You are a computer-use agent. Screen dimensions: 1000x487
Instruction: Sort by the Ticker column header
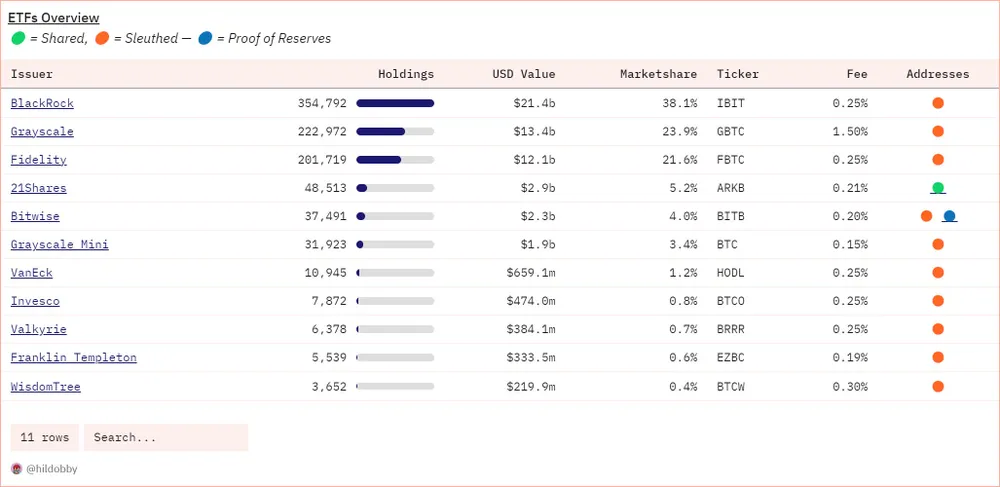click(x=737, y=74)
